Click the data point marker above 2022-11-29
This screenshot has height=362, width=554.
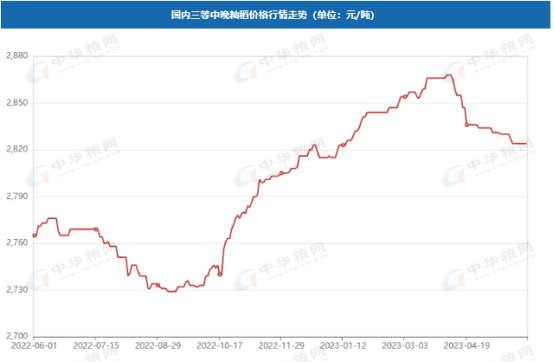coord(281,173)
